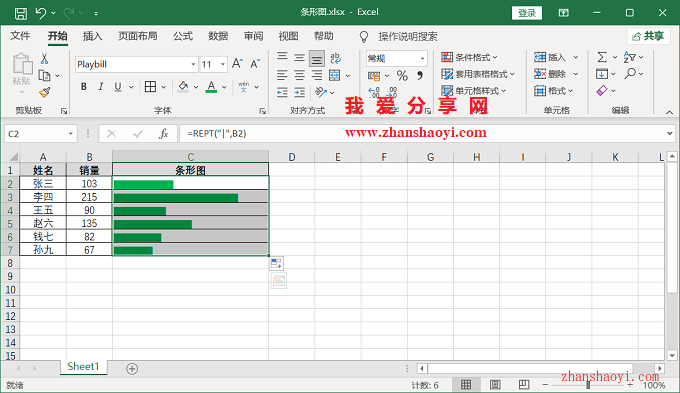
Task: Click the Merge and Center cells icon
Action: coord(335,75)
